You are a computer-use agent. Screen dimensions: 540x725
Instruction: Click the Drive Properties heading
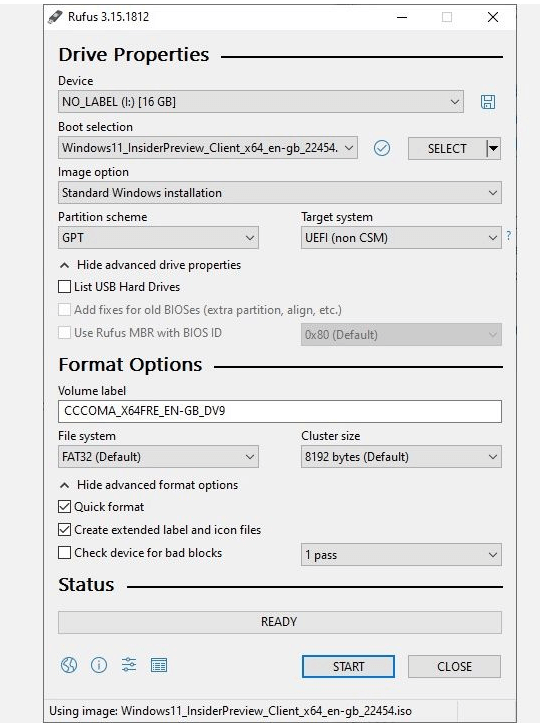pyautogui.click(x=134, y=55)
